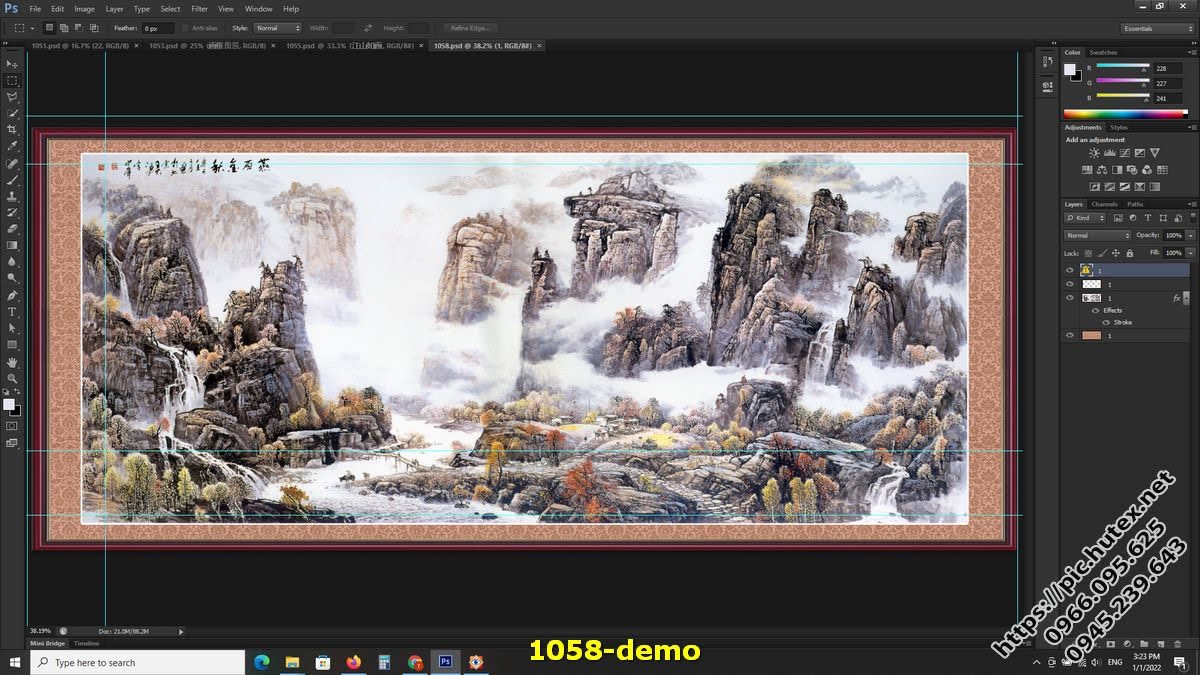Hide the third layer with fx effects
The image size is (1200, 675).
(1070, 298)
